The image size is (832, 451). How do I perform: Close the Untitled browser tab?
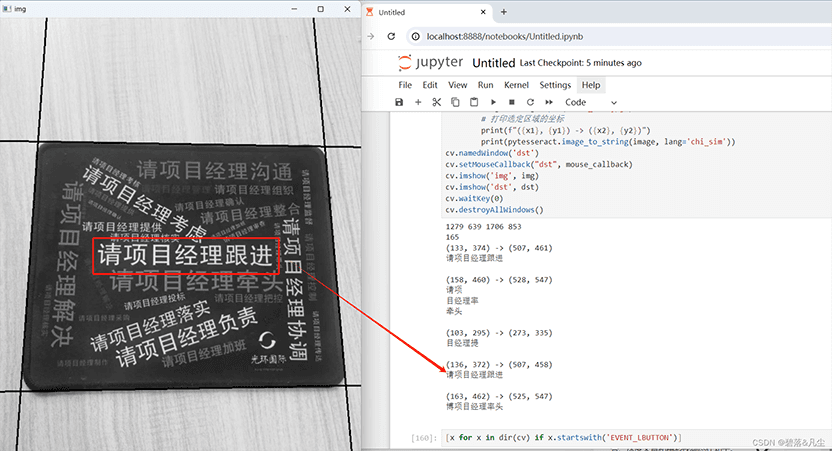coord(483,12)
